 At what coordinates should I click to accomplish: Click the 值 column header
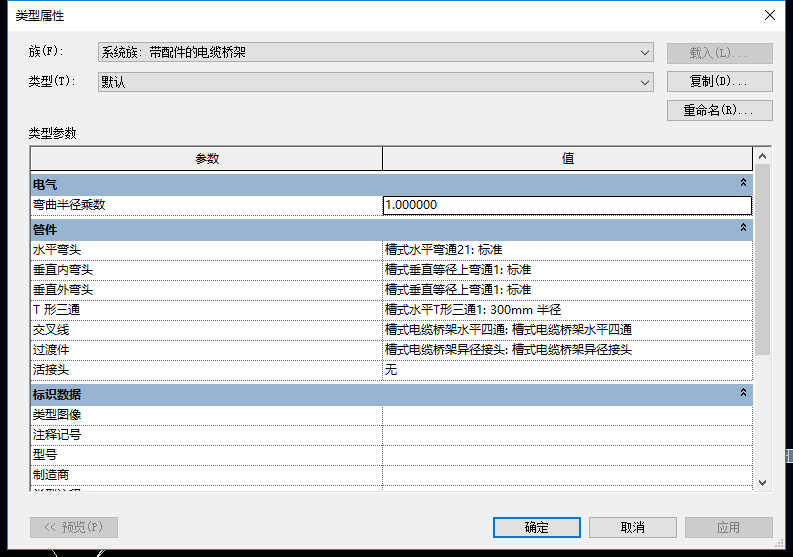[567, 159]
